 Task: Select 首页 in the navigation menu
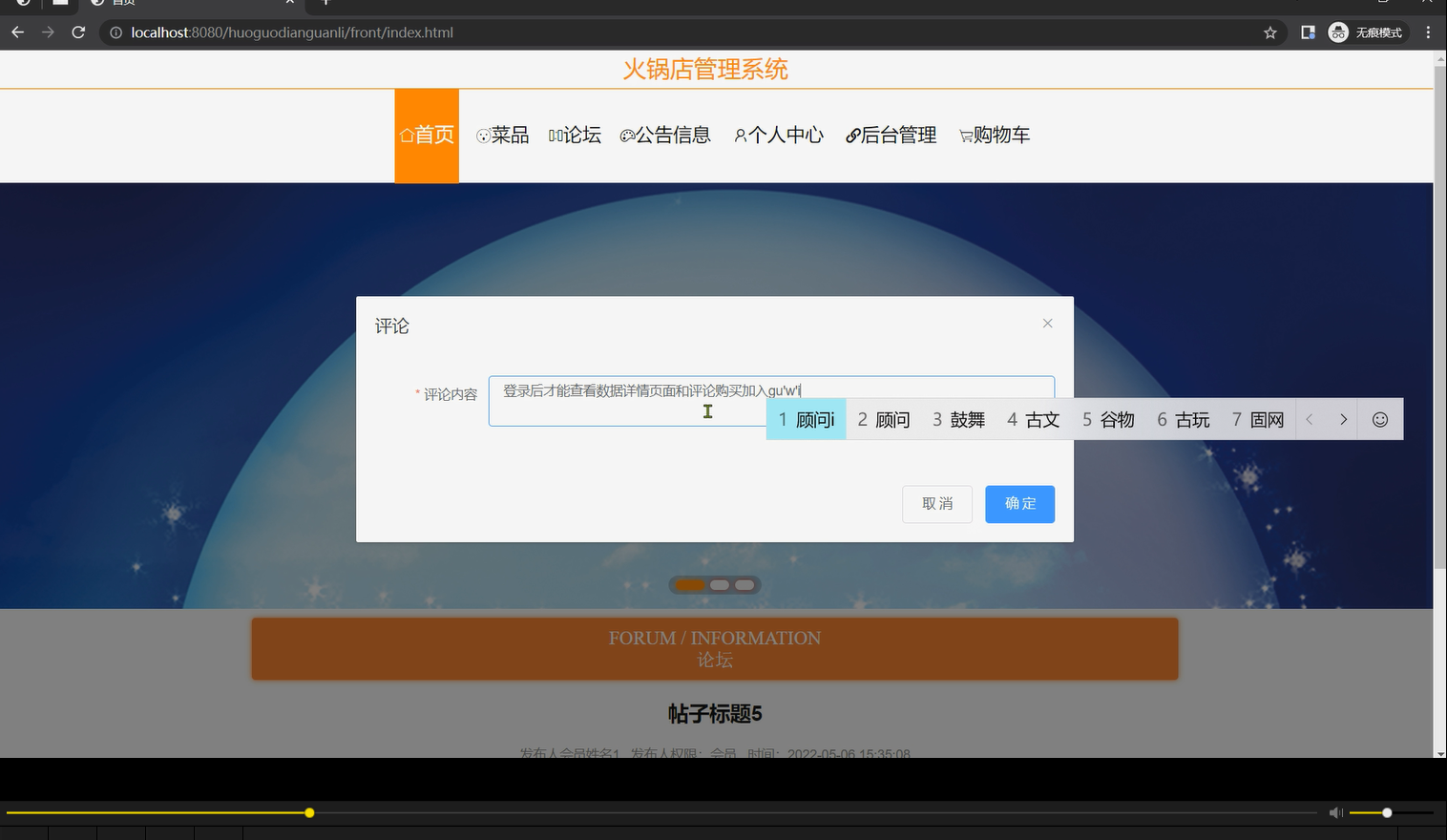coord(427,135)
